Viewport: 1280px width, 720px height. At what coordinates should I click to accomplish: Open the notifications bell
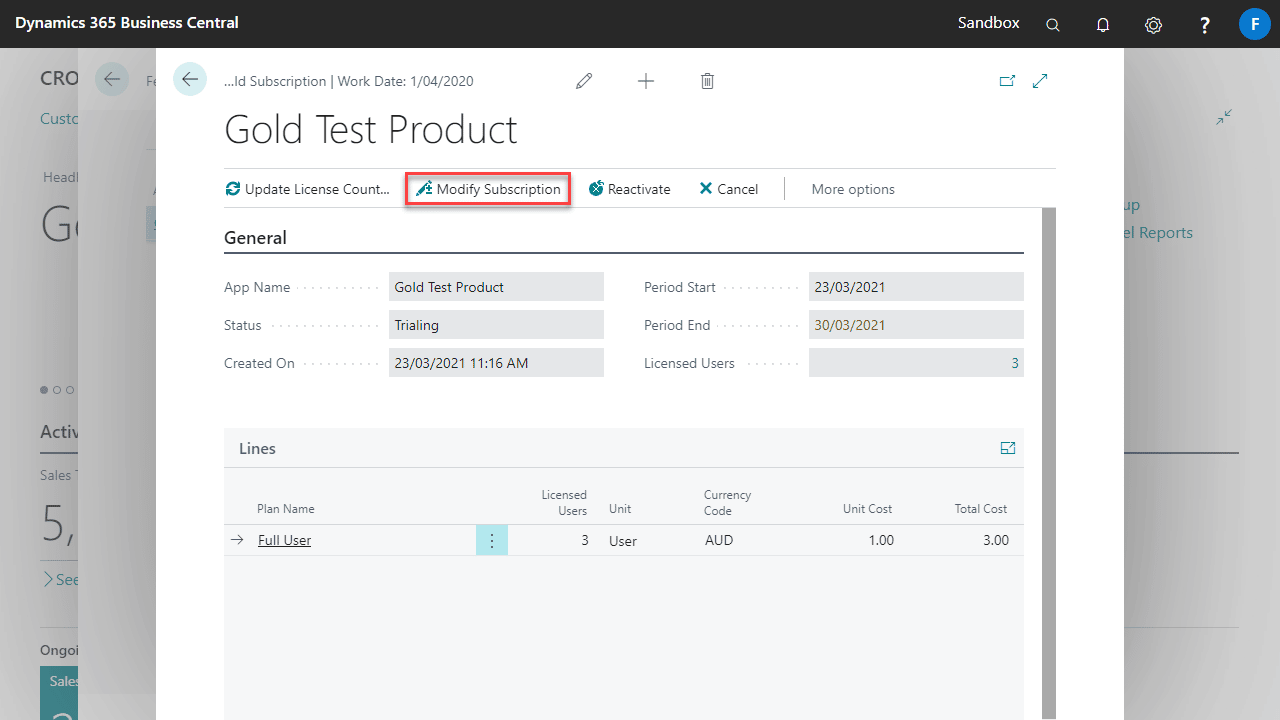click(x=1103, y=24)
